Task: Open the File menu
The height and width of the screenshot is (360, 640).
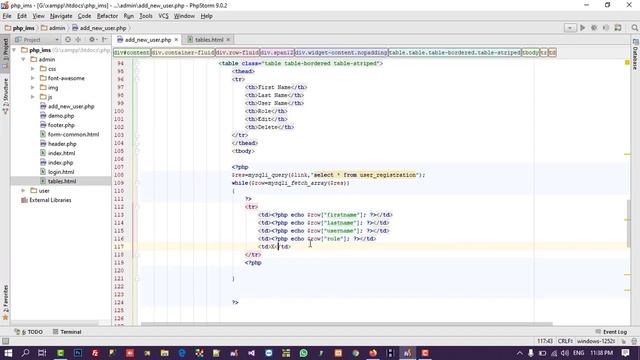Action: pos(7,16)
